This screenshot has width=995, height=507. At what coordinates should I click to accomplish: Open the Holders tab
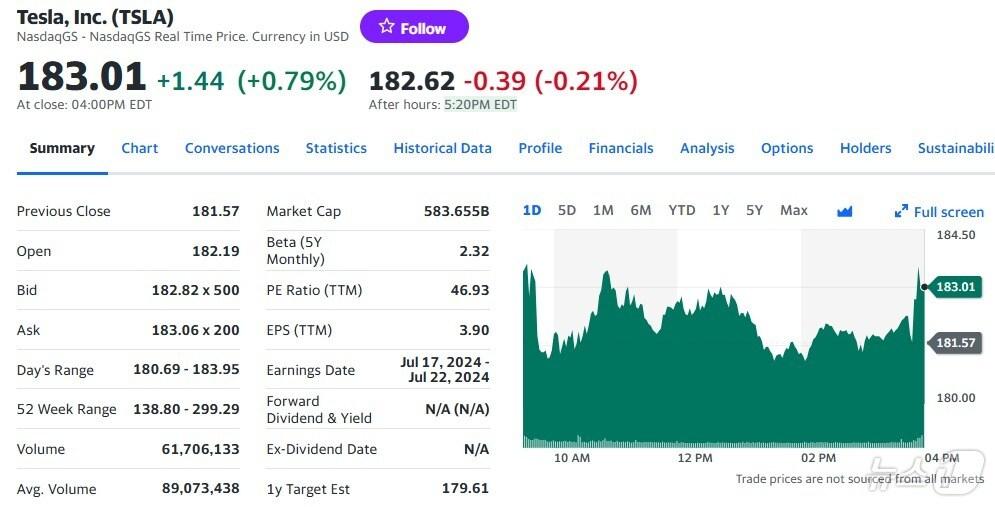pyautogui.click(x=865, y=148)
